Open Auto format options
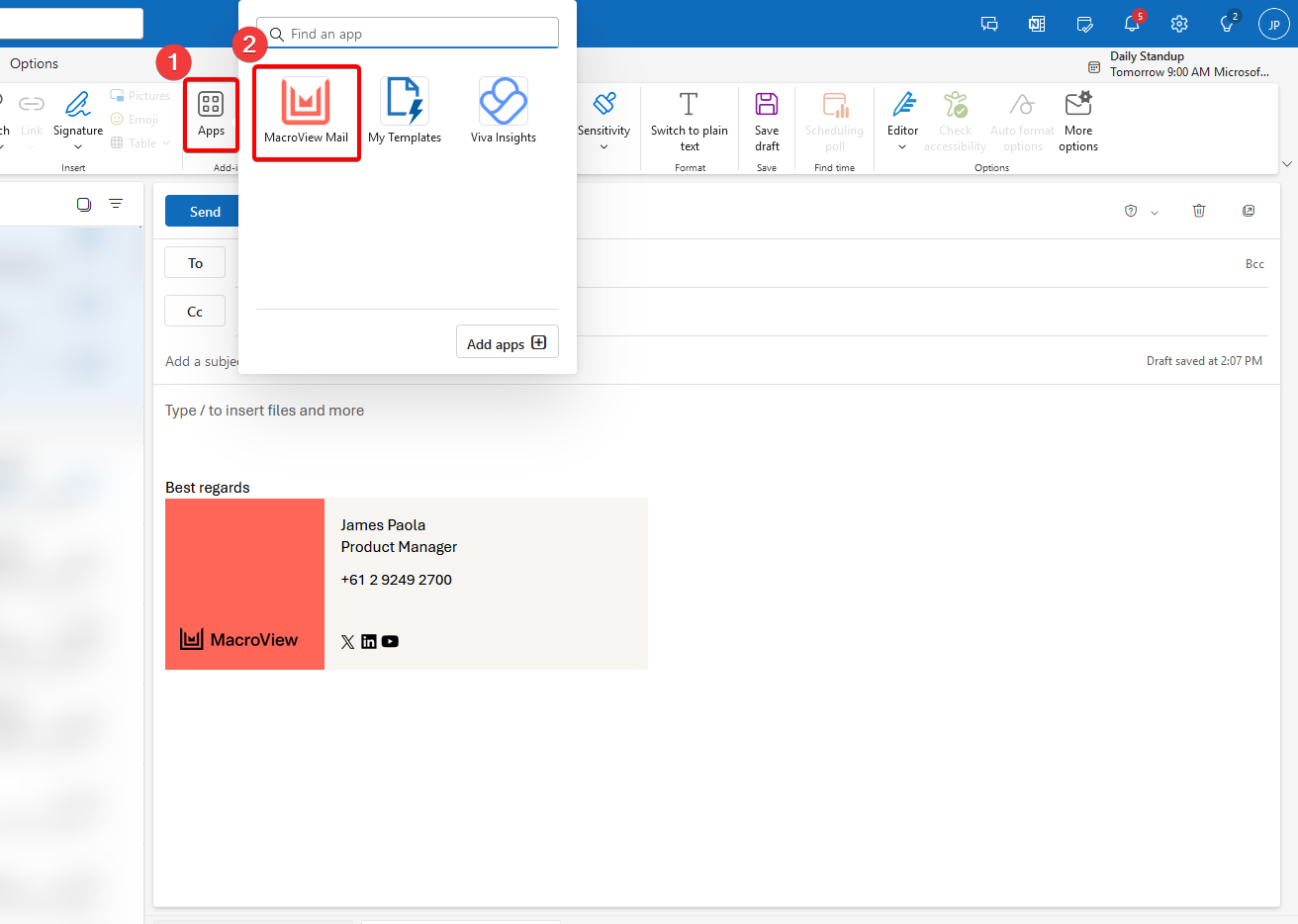The image size is (1298, 924). (1022, 121)
